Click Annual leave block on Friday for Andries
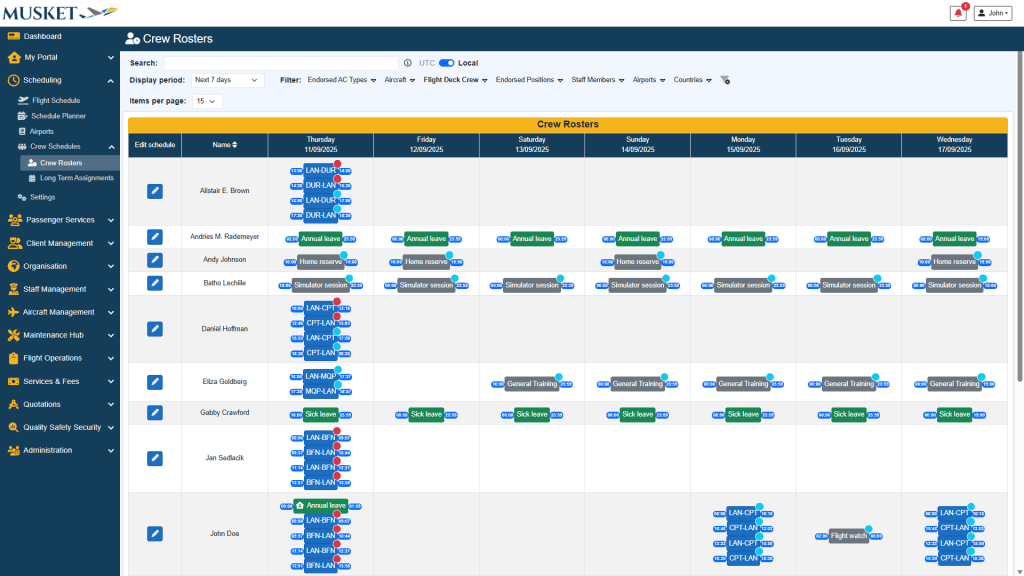The image size is (1024, 576). [x=425, y=239]
